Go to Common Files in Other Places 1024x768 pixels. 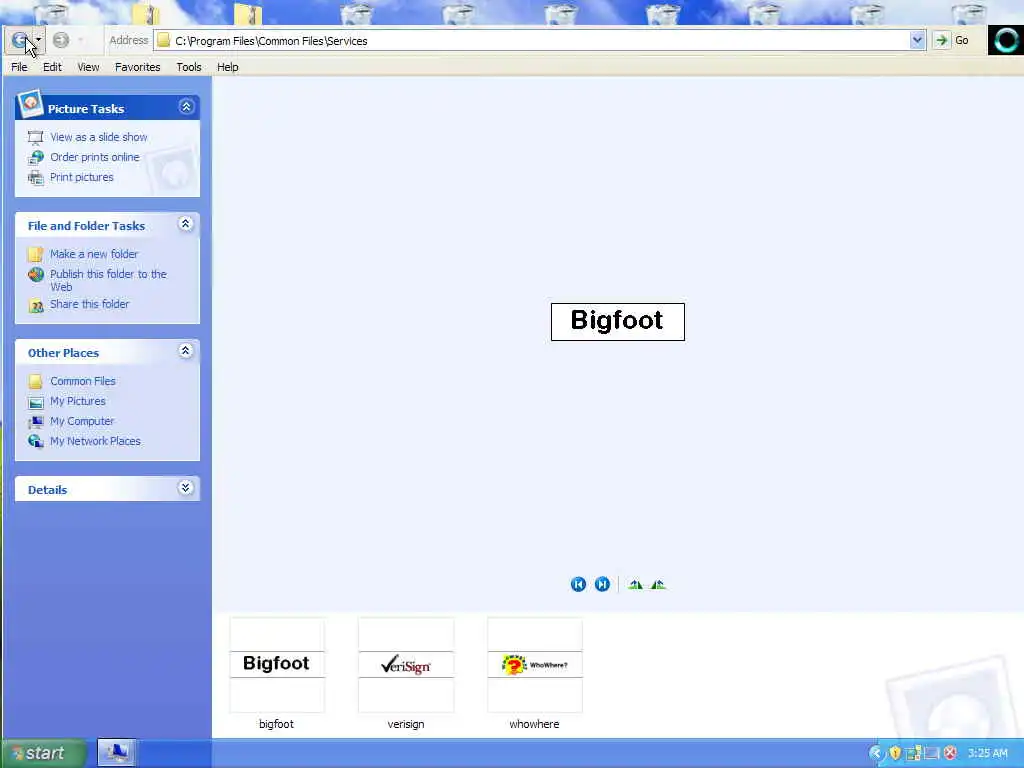[83, 381]
